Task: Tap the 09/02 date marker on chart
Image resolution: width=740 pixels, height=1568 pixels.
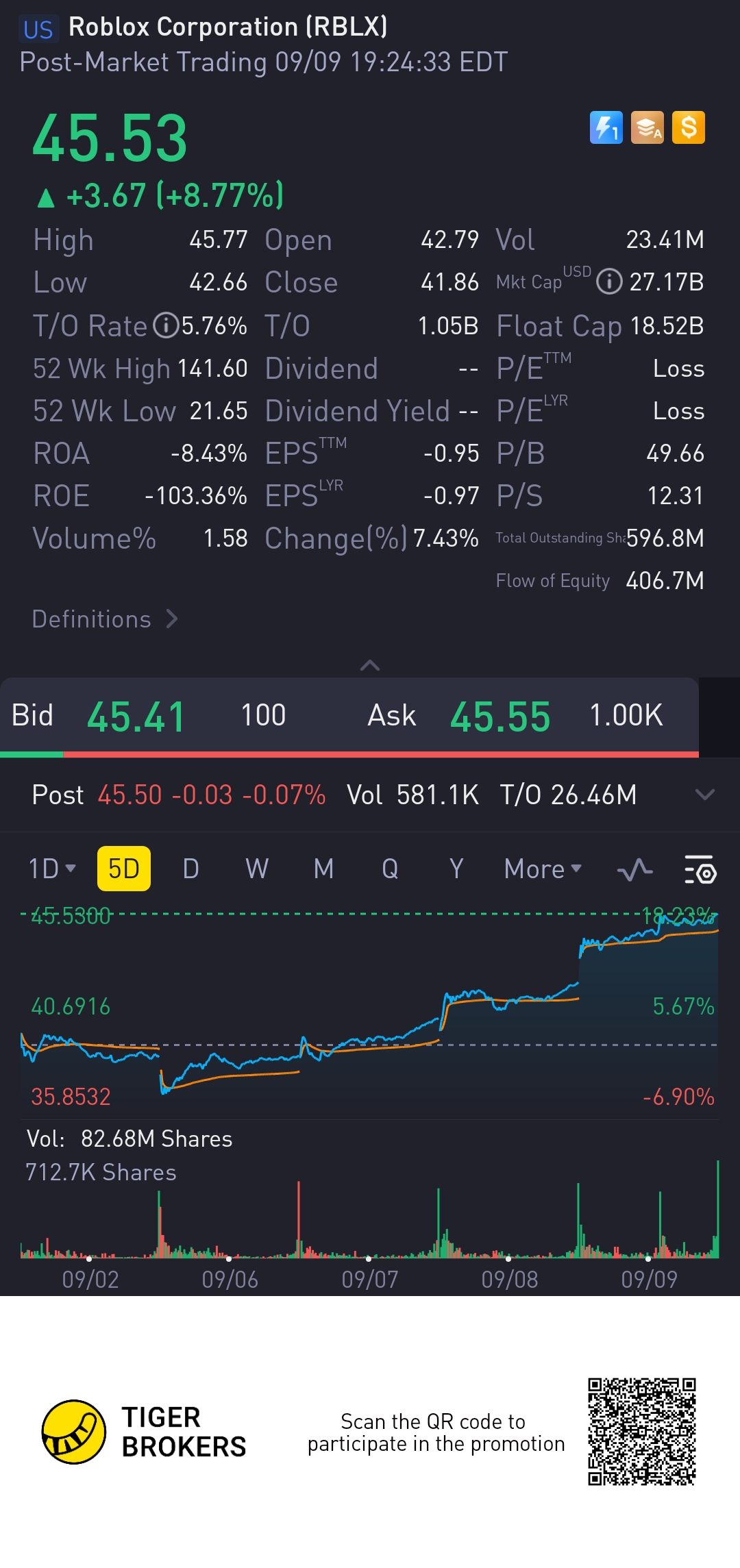Action: (x=90, y=1279)
